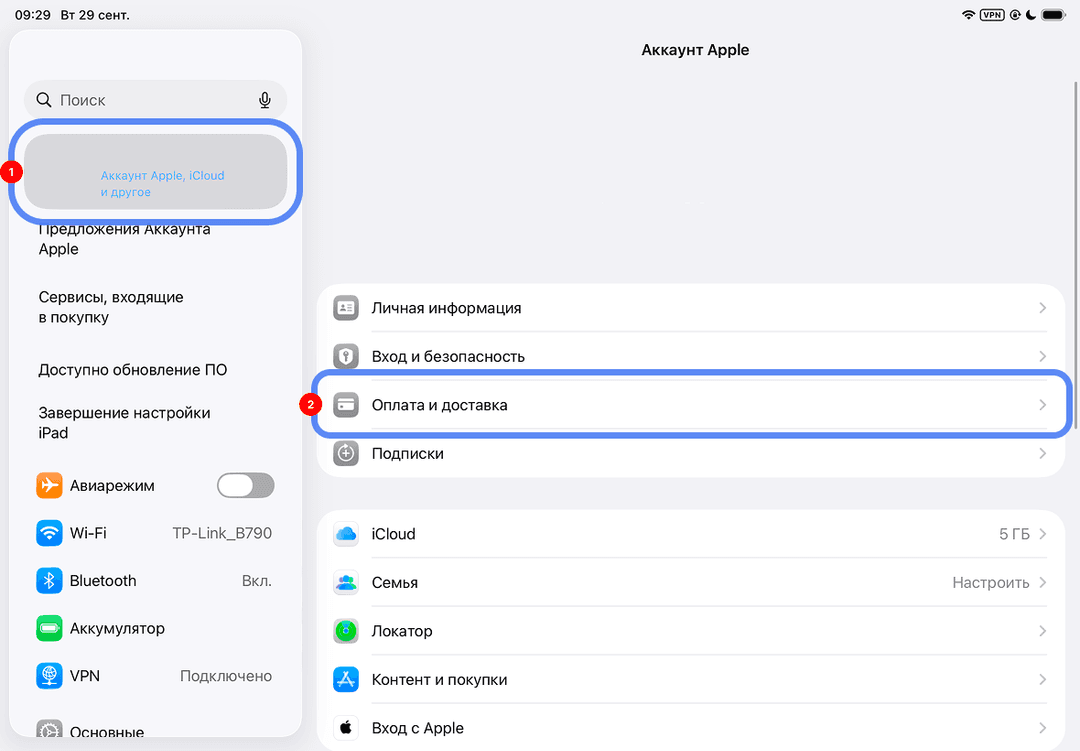Open the VPN row label

[85, 676]
